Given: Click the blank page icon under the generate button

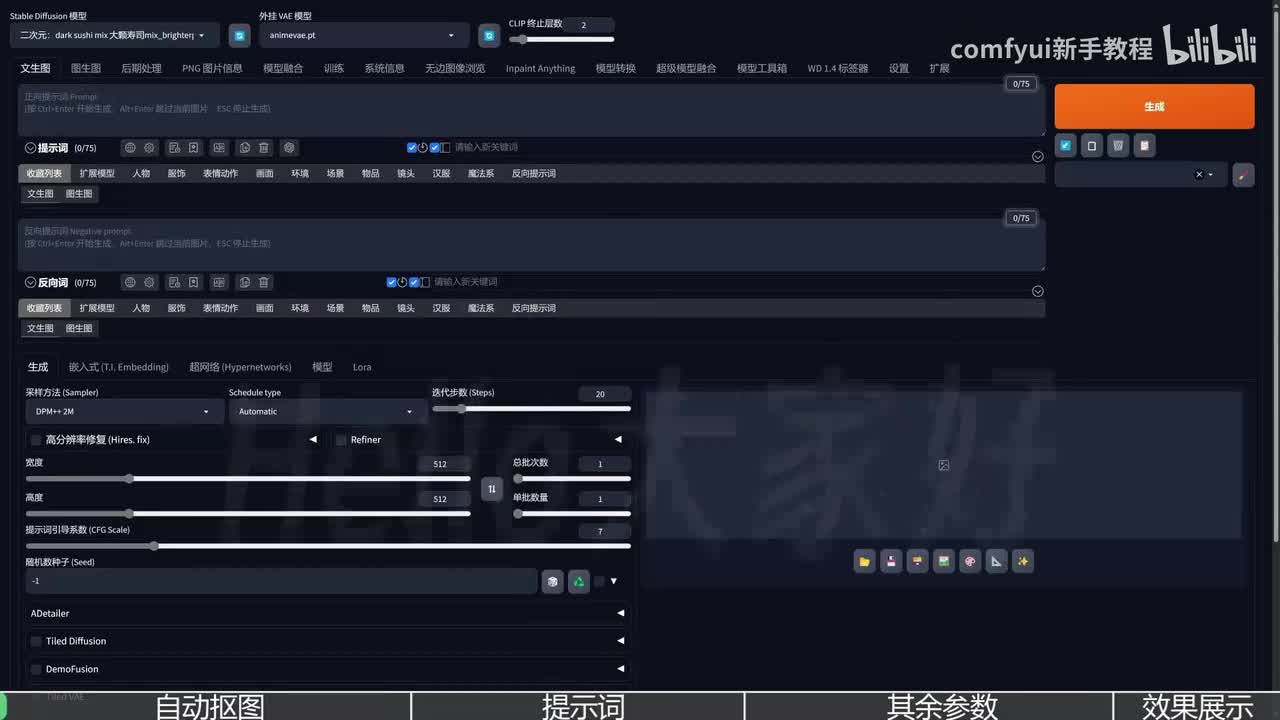Looking at the screenshot, I should [1092, 146].
